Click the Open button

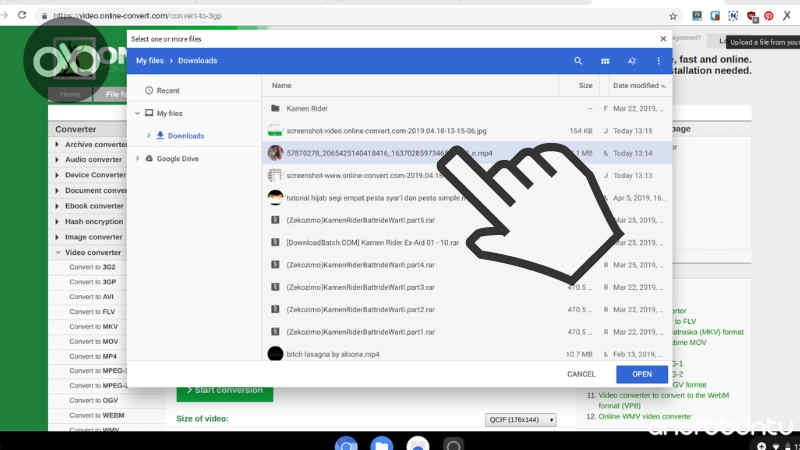click(x=642, y=374)
